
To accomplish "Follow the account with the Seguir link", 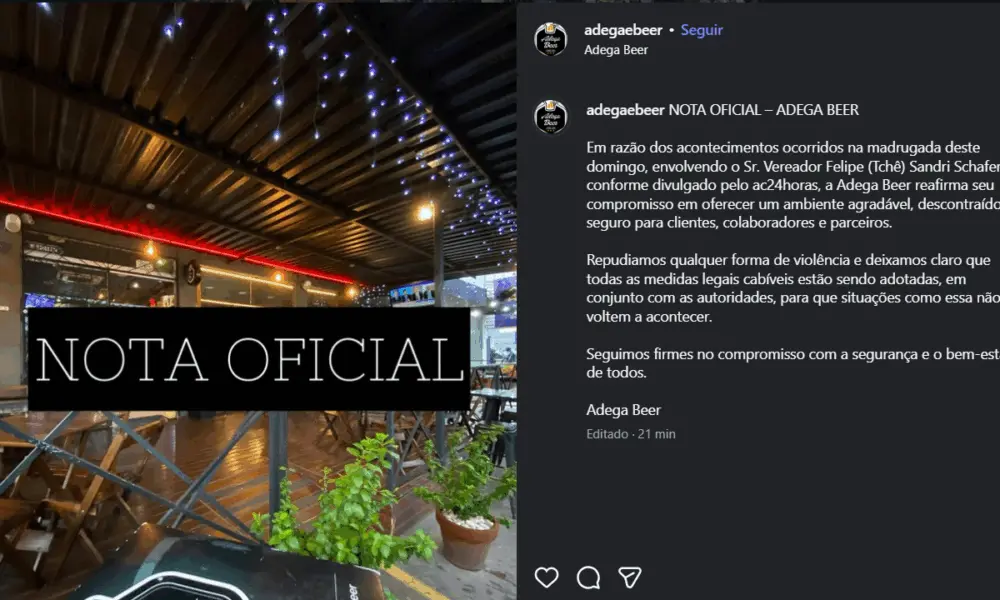I will point(702,30).
